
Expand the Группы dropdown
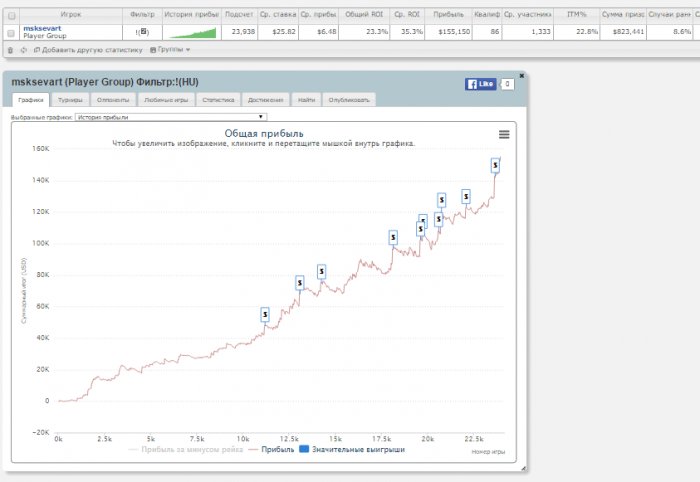(x=170, y=50)
